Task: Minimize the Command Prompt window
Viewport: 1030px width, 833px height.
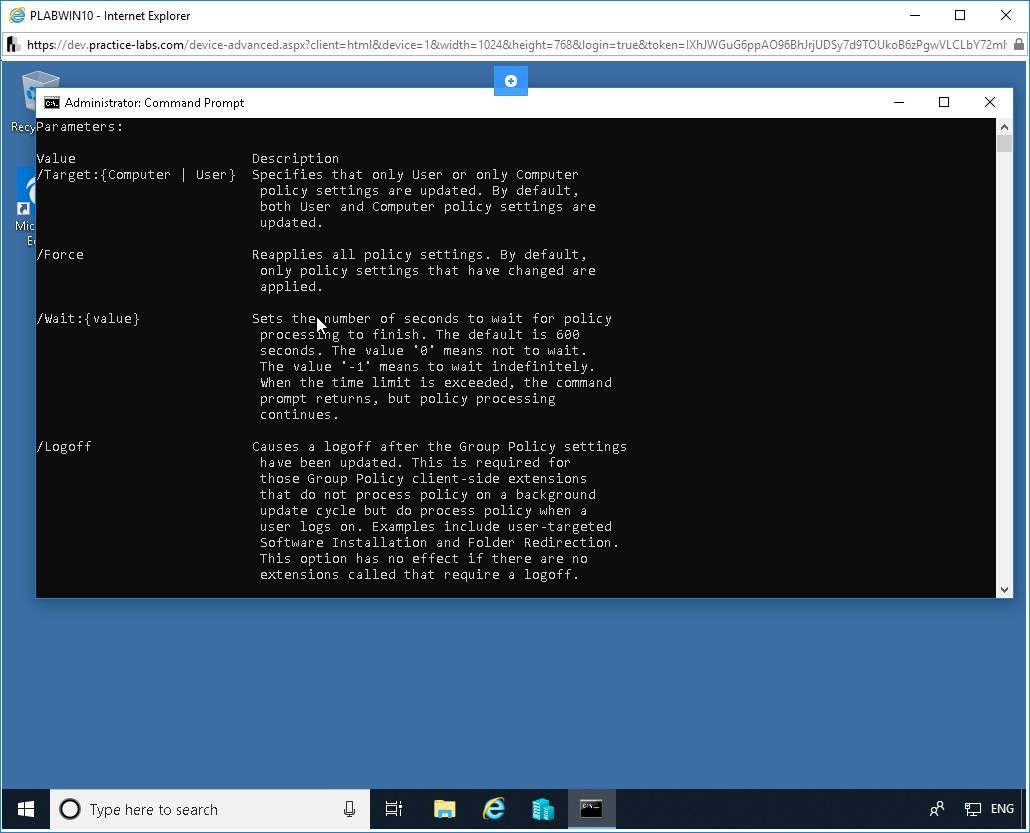Action: 899,102
